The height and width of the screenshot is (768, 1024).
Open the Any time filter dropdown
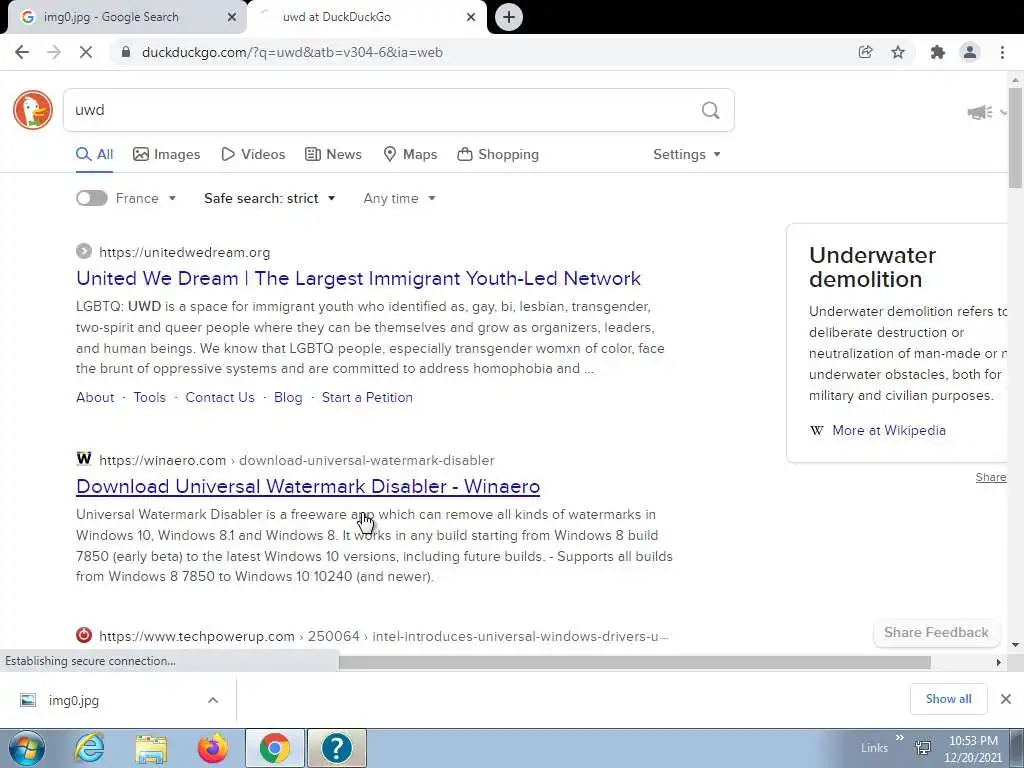tap(399, 199)
